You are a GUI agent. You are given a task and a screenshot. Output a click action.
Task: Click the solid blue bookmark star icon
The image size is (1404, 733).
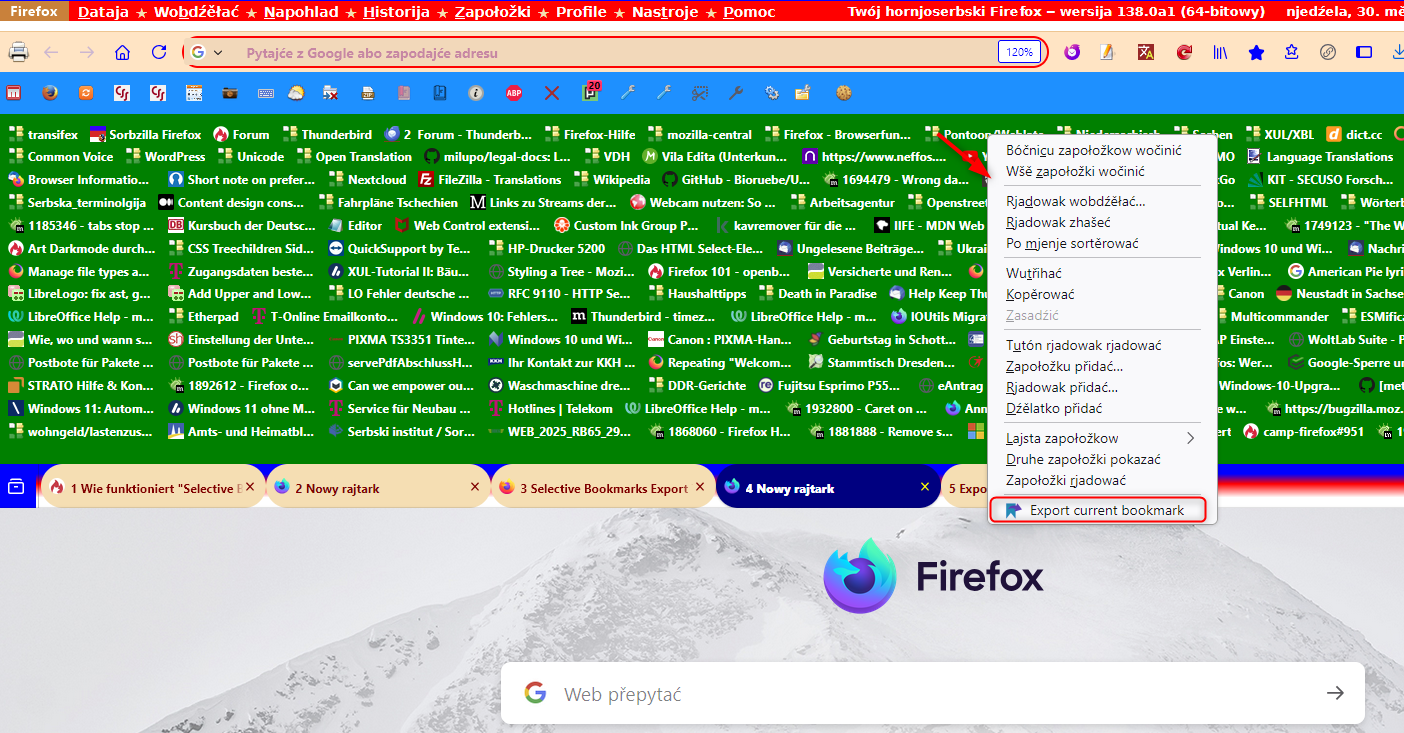[1256, 52]
